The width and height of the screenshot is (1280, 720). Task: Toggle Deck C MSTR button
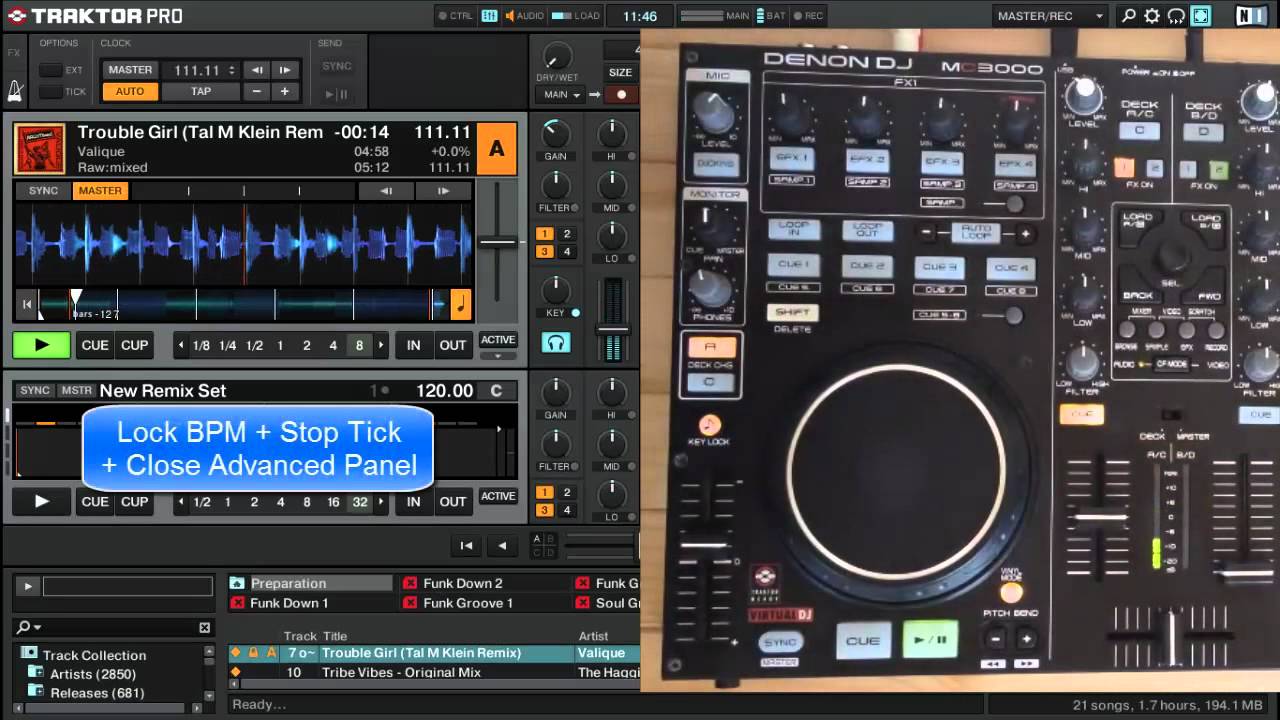76,391
